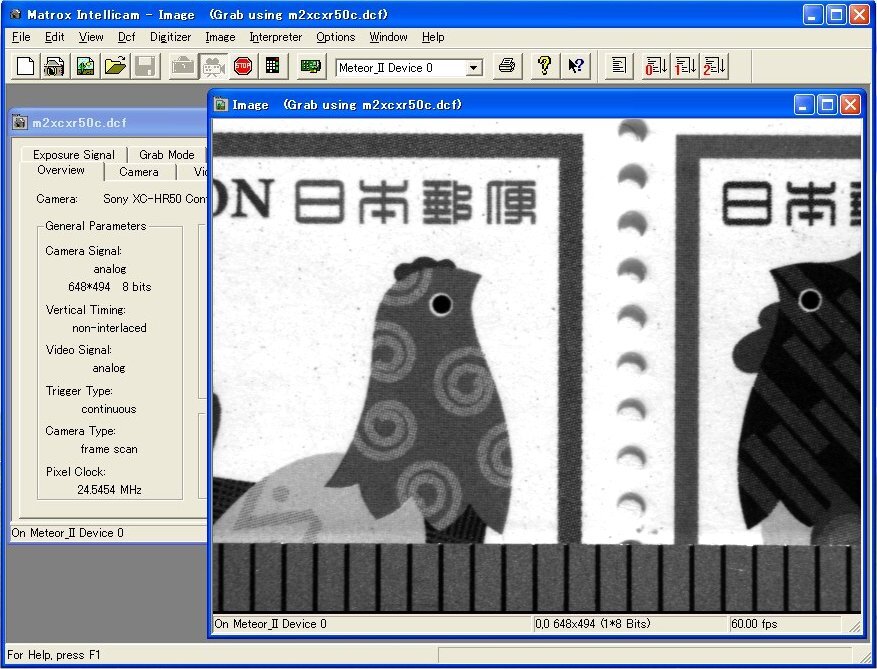Click the grabbed stamp image of the hen

point(537,366)
